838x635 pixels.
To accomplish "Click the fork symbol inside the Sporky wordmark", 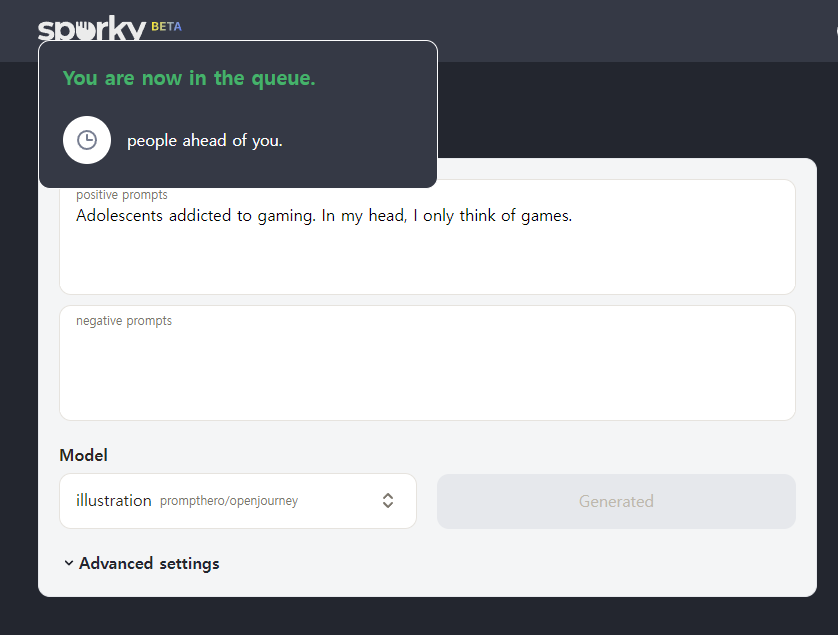I will pos(85,30).
